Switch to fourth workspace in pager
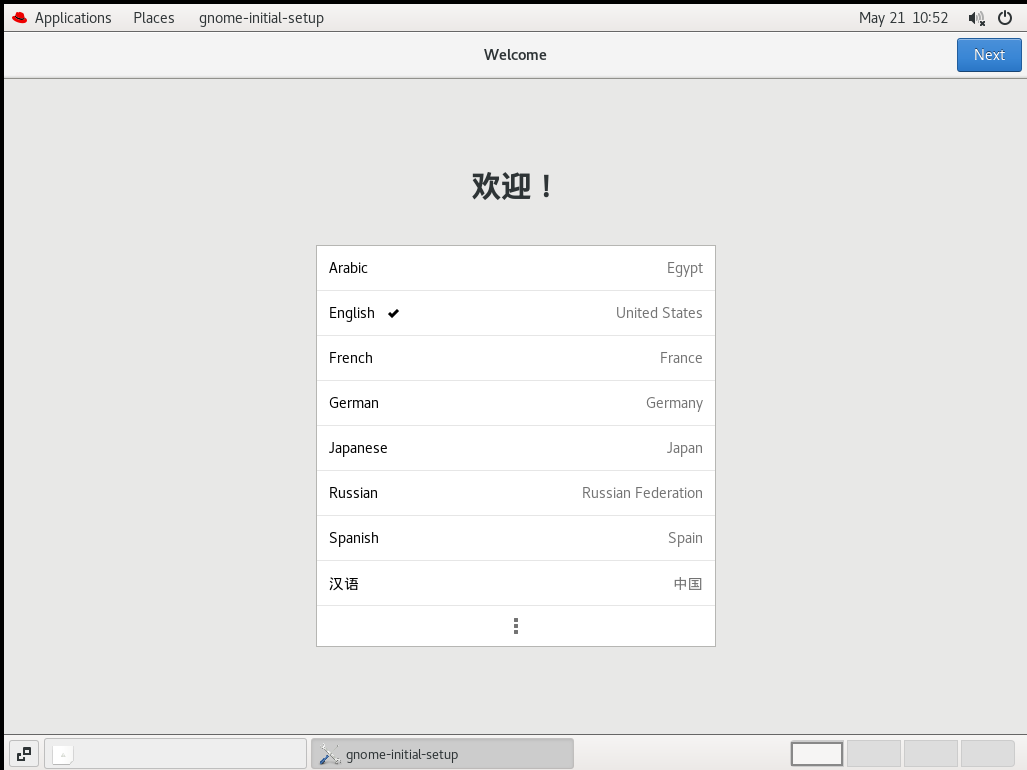Viewport: 1027px width, 770px height. (x=988, y=754)
